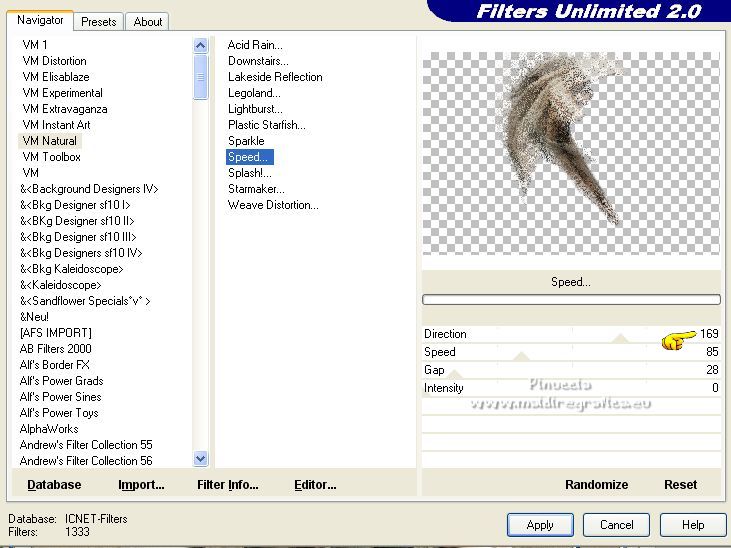Select &<Bkg Designers sf10 IV> category

(x=81, y=253)
